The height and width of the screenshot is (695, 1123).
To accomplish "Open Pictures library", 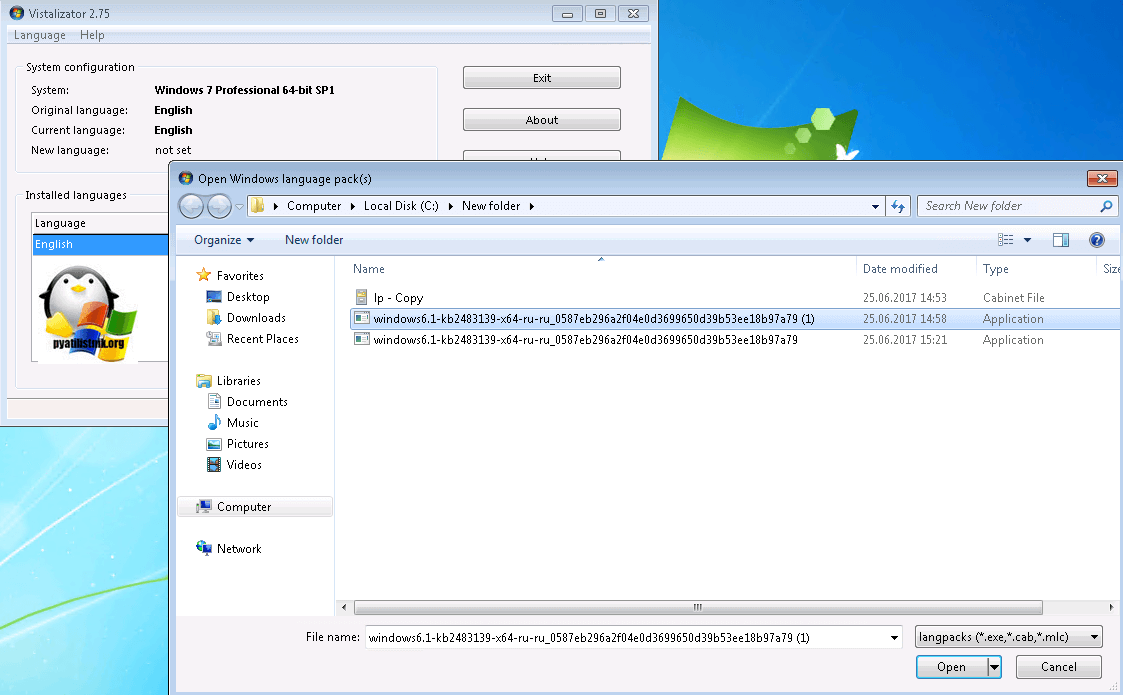I will click(248, 444).
